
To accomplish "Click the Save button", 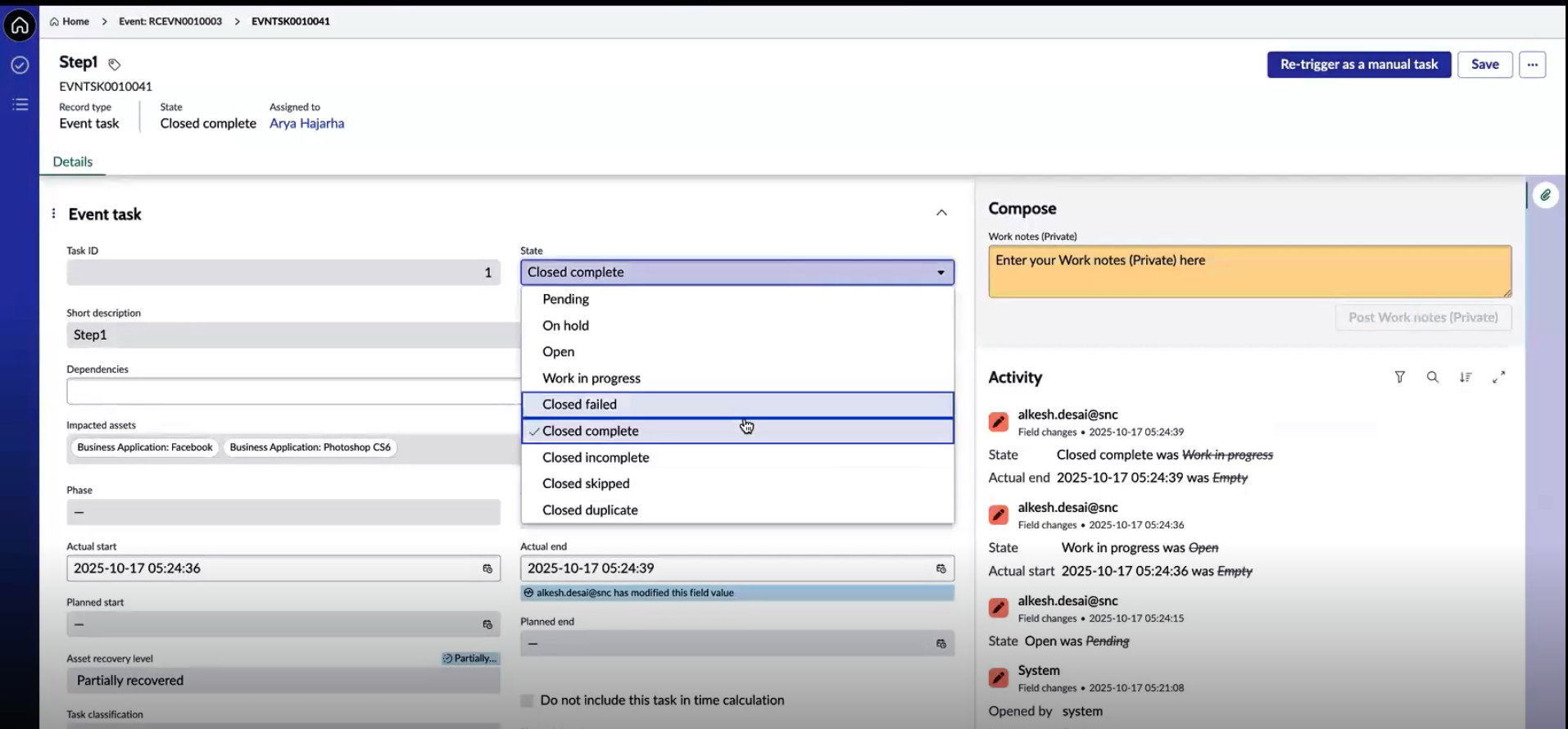I will [x=1484, y=65].
